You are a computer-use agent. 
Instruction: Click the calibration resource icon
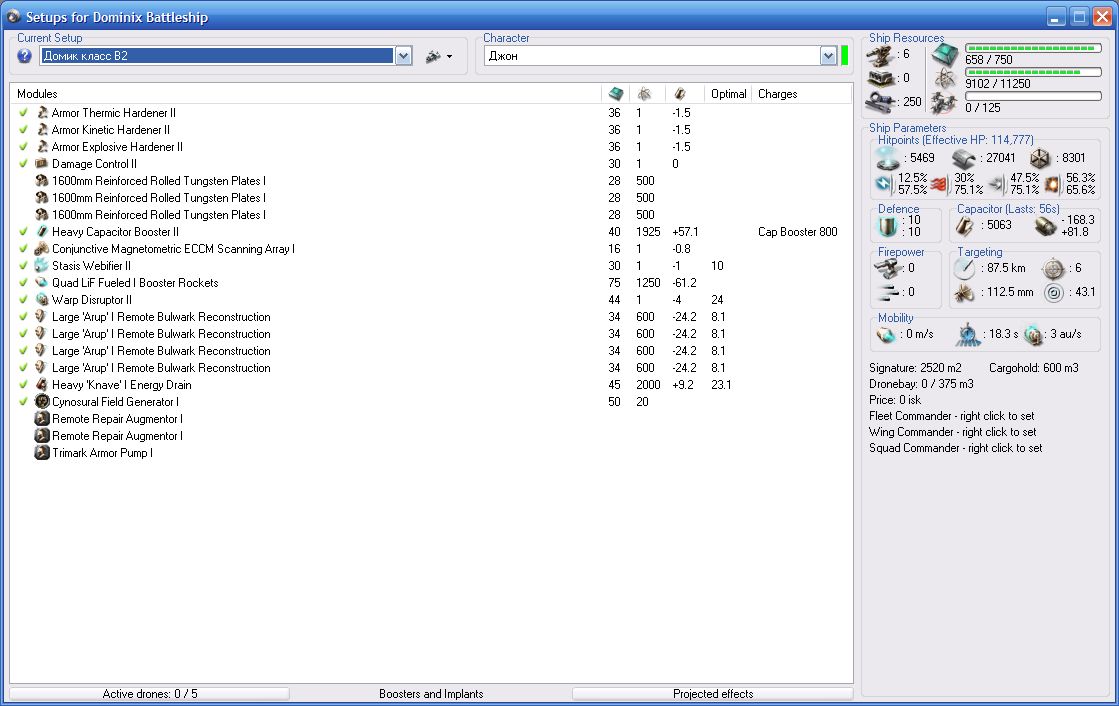click(x=881, y=102)
